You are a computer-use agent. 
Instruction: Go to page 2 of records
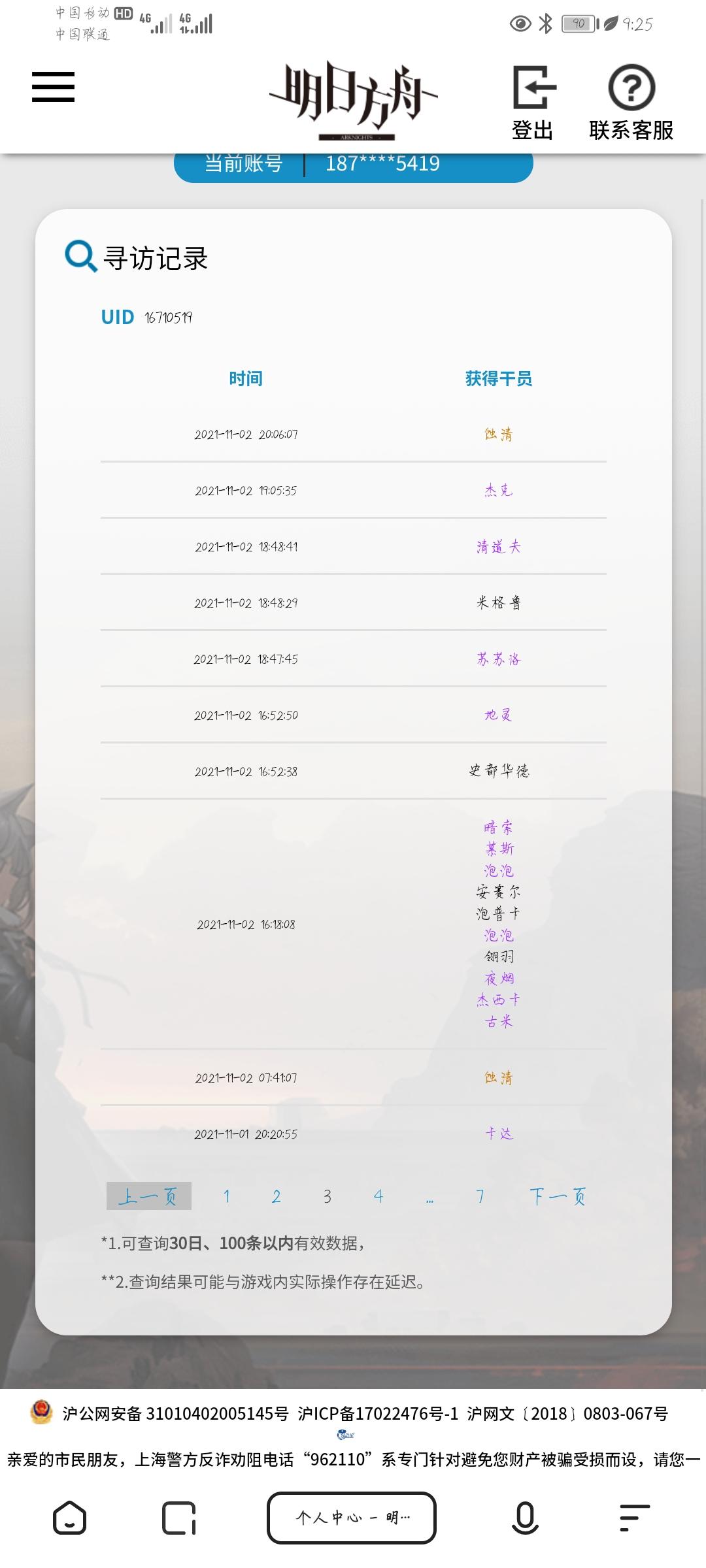click(277, 1196)
